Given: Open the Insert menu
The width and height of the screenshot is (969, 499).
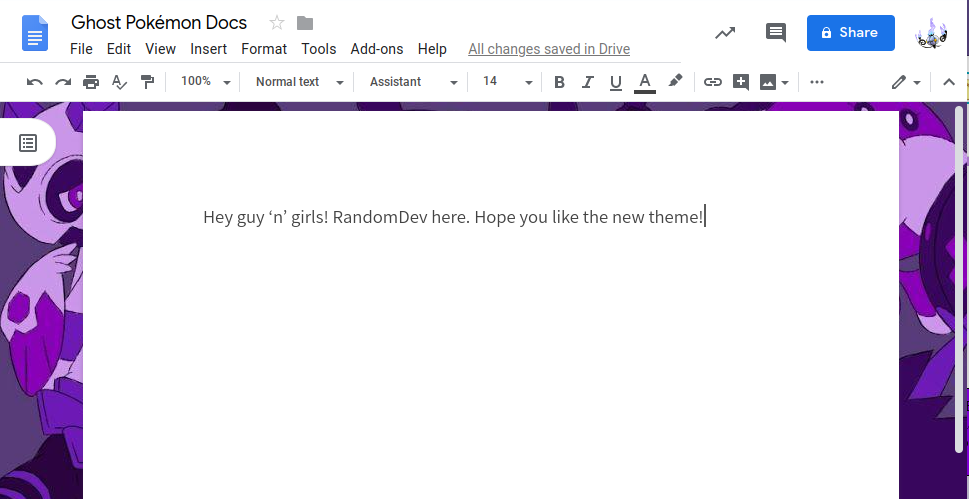Looking at the screenshot, I should (x=208, y=49).
